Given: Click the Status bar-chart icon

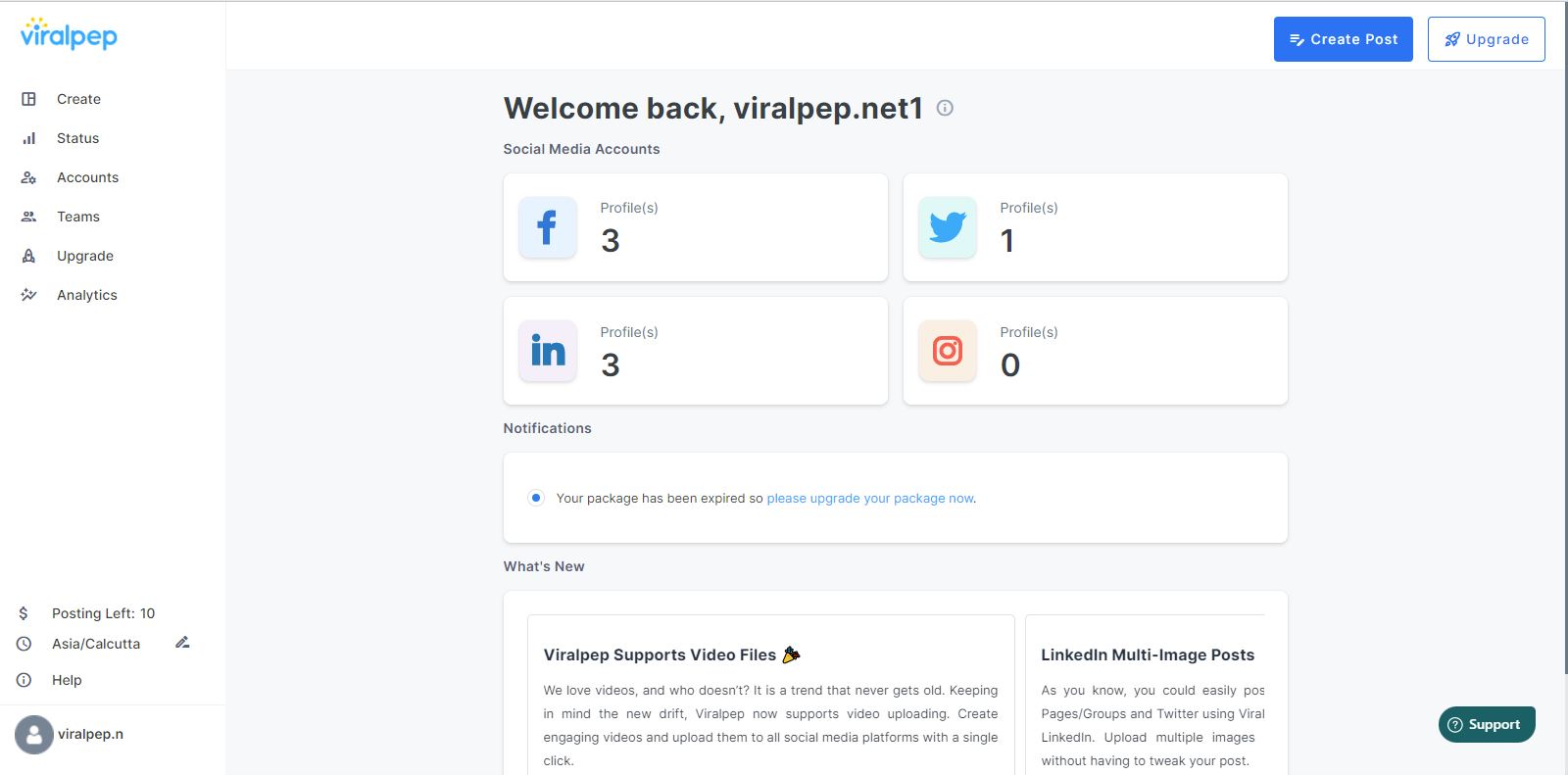Looking at the screenshot, I should (28, 138).
